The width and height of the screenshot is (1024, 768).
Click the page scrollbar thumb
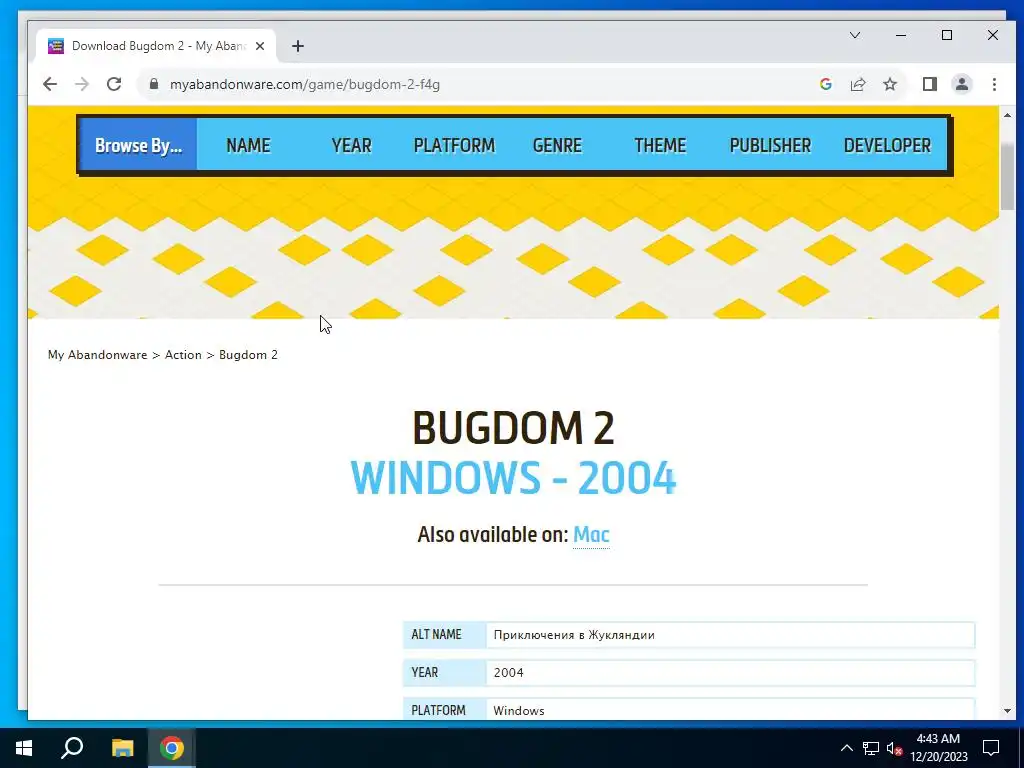click(x=1007, y=177)
